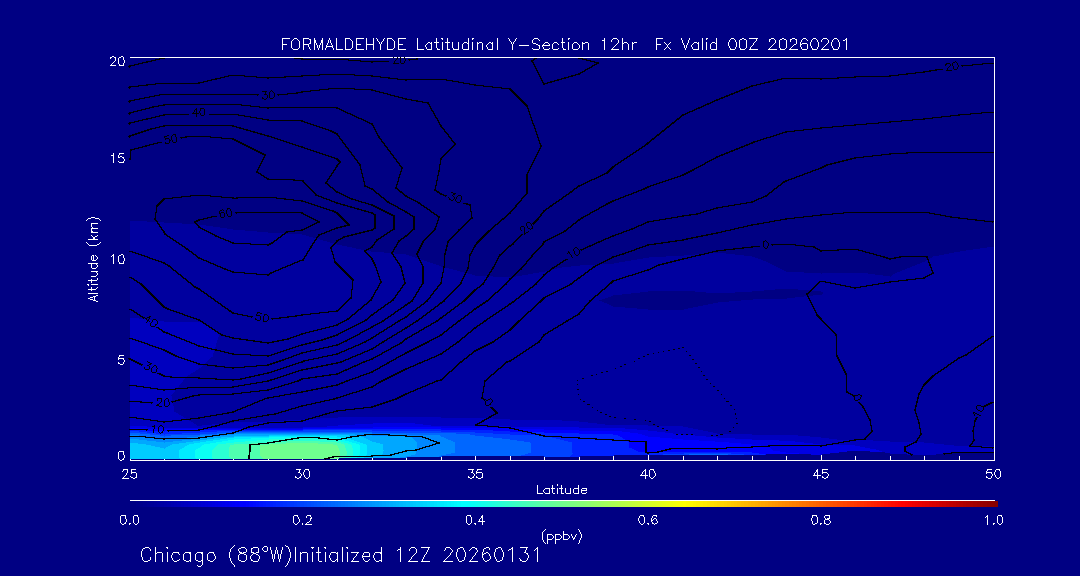
Task: Click the '(ppbv)' units label
Action: pyautogui.click(x=561, y=536)
